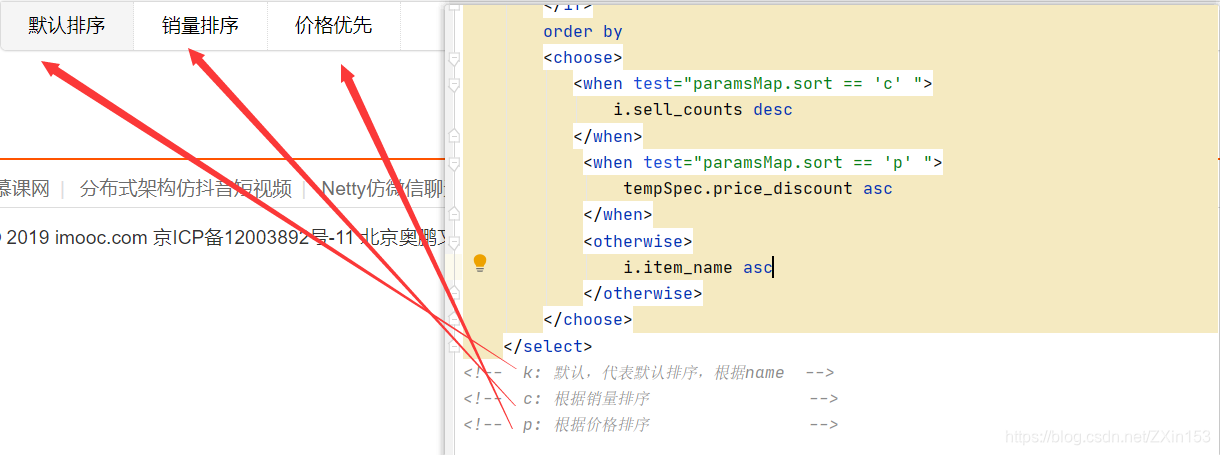Click the "order by" line in editor
Viewport: 1220px width, 455px height.
583,32
